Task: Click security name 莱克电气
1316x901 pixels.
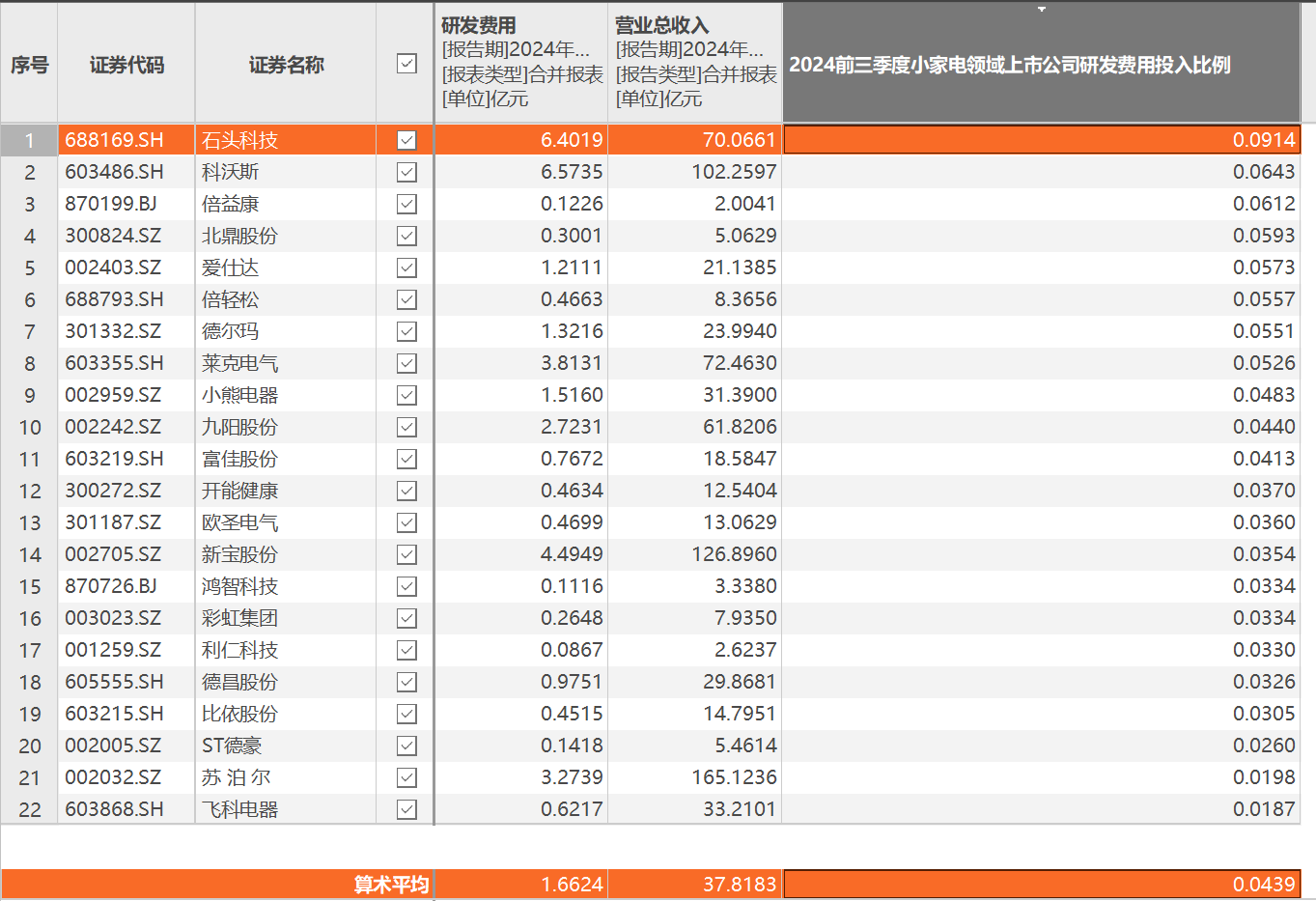Action: point(239,363)
